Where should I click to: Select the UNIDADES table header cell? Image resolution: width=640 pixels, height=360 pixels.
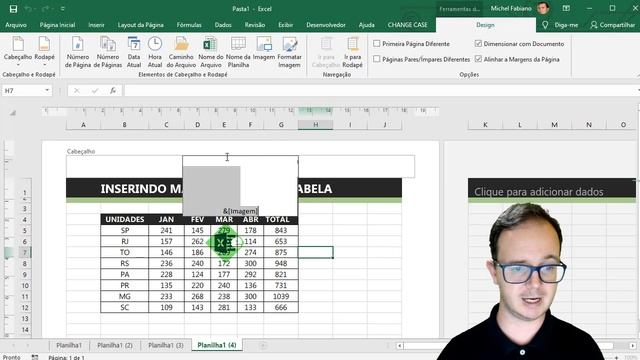pyautogui.click(x=124, y=220)
